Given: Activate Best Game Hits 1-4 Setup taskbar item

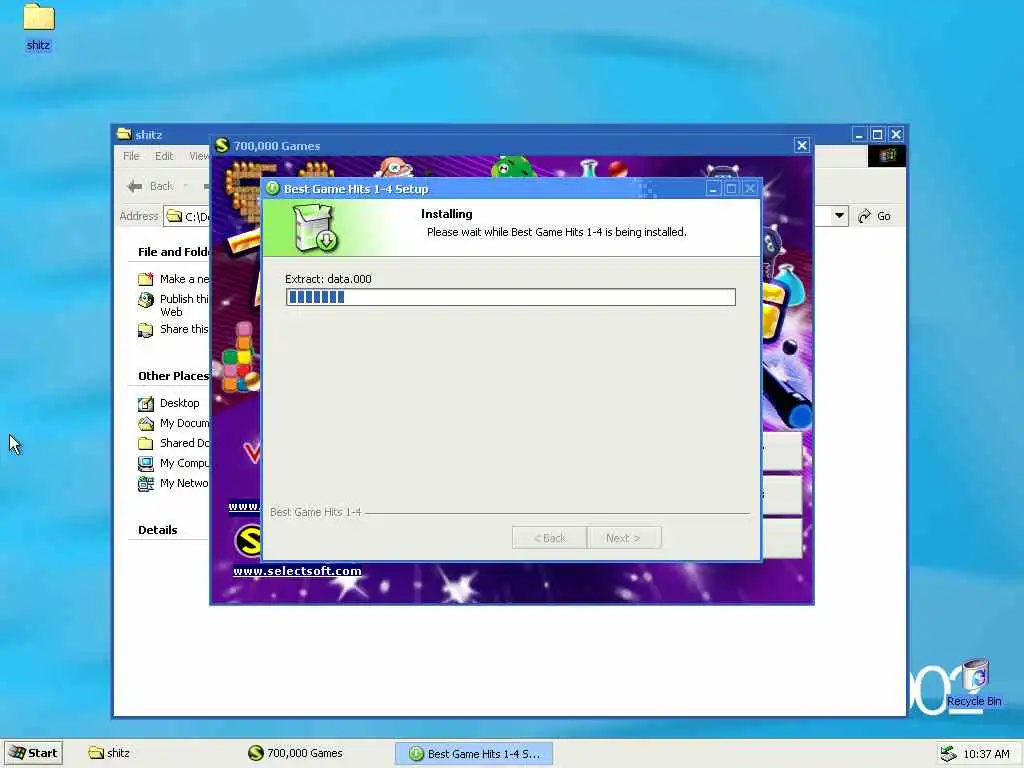Looking at the screenshot, I should pos(475,754).
